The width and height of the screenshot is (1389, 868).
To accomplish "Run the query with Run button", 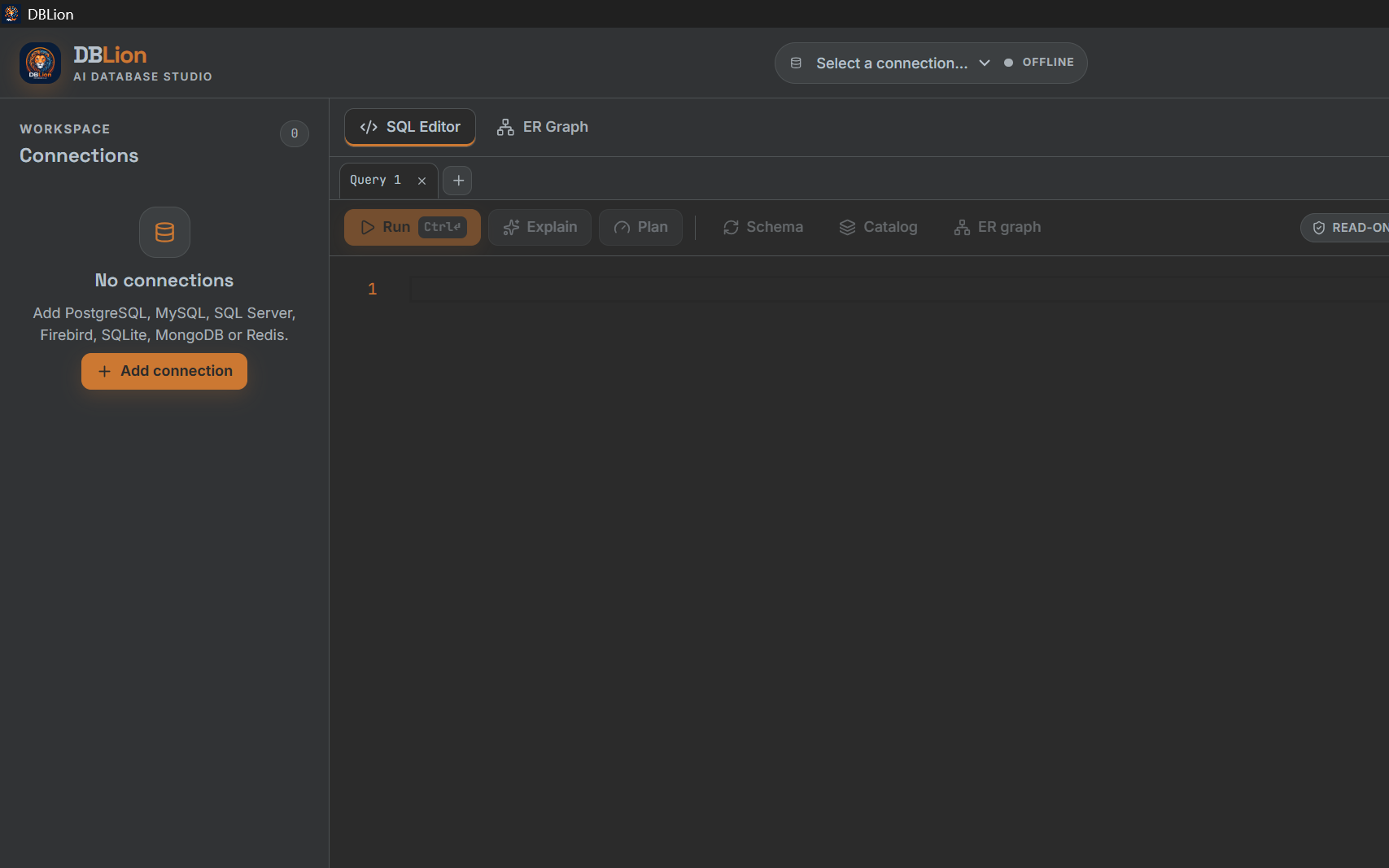I will pos(413,227).
